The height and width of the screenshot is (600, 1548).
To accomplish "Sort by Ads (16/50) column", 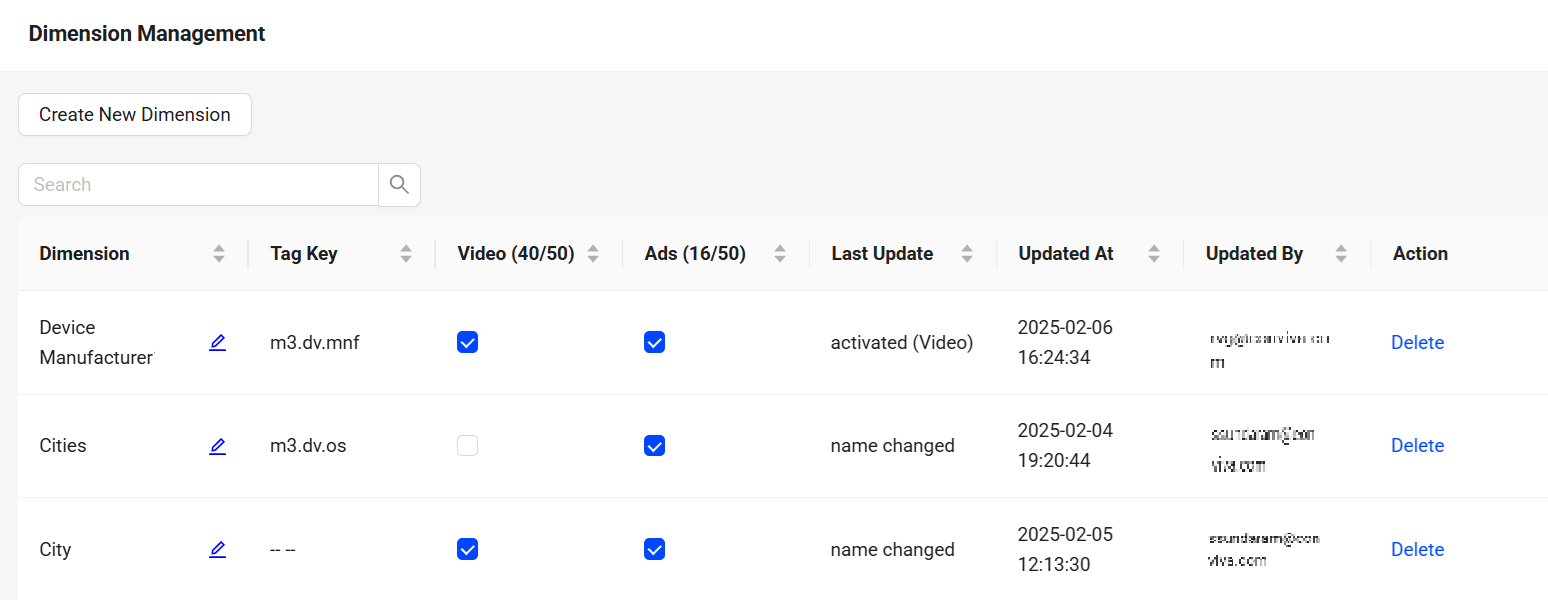I will tap(780, 254).
